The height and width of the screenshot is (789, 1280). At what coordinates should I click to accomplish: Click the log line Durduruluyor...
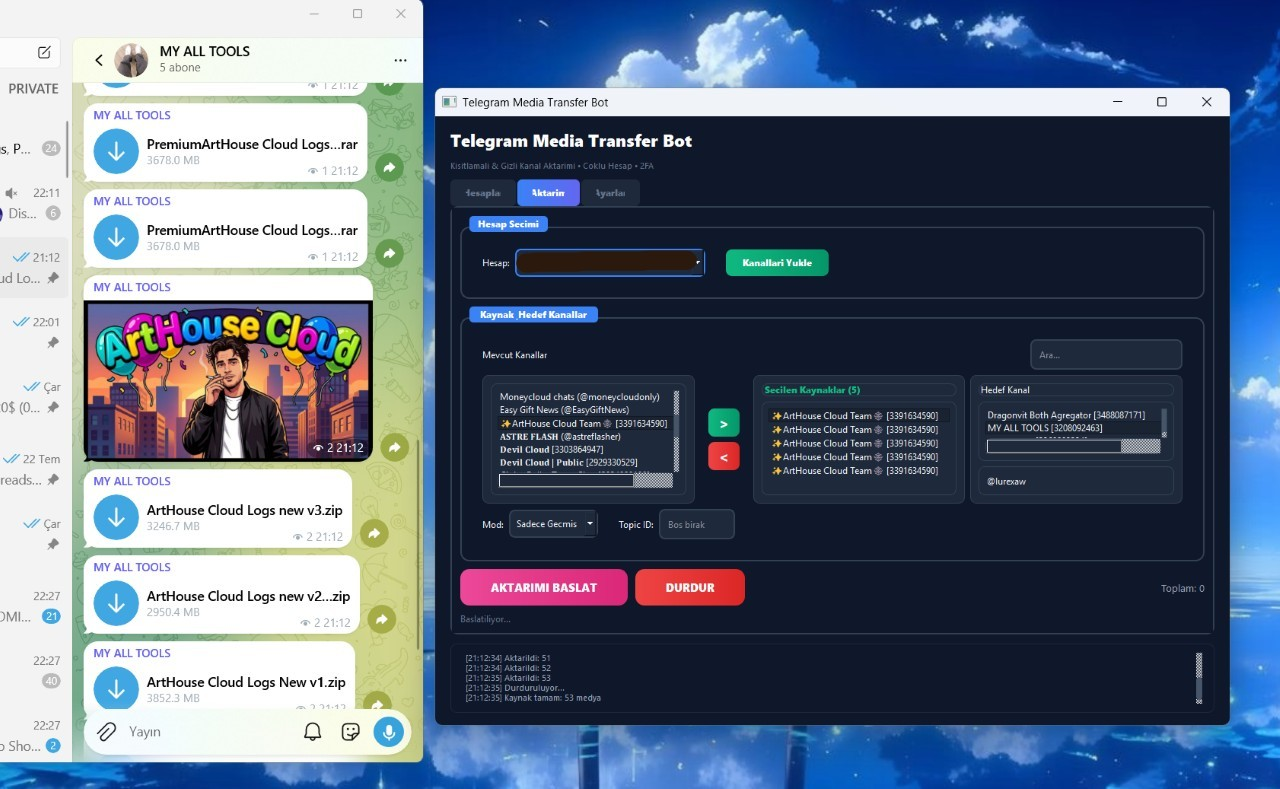(515, 687)
